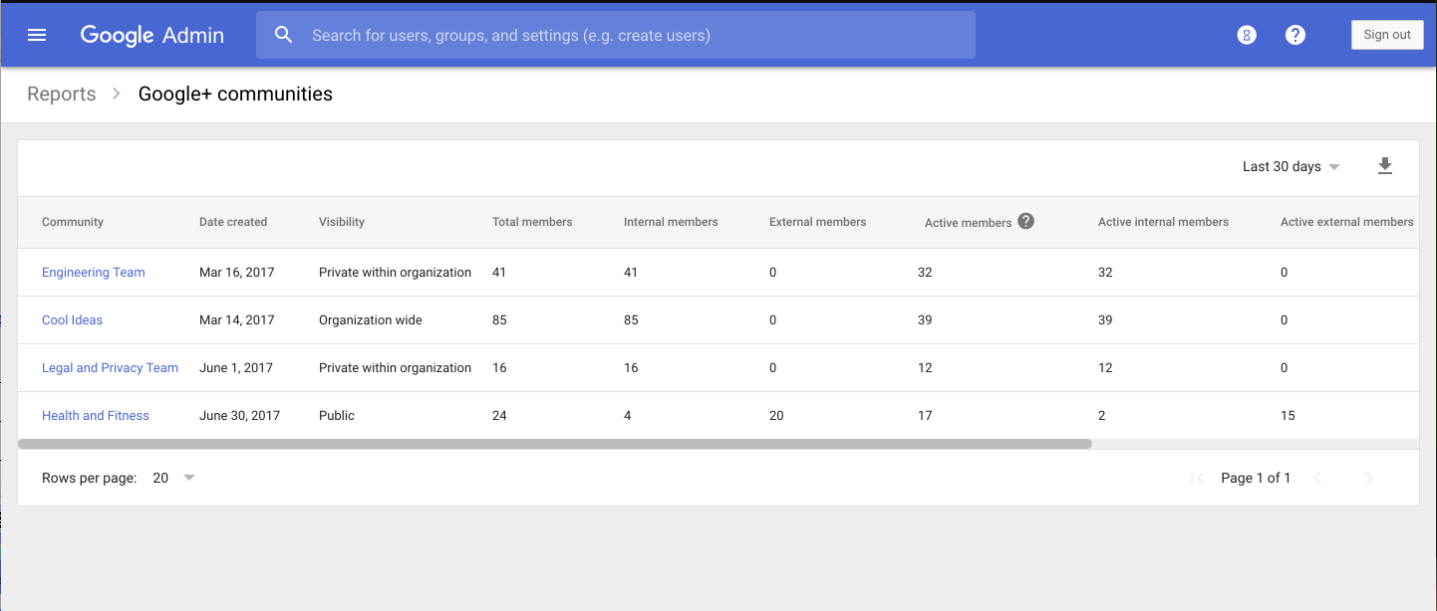This screenshot has height=611, width=1437.
Task: Select the Organization wide visibility cell
Action: 371,320
